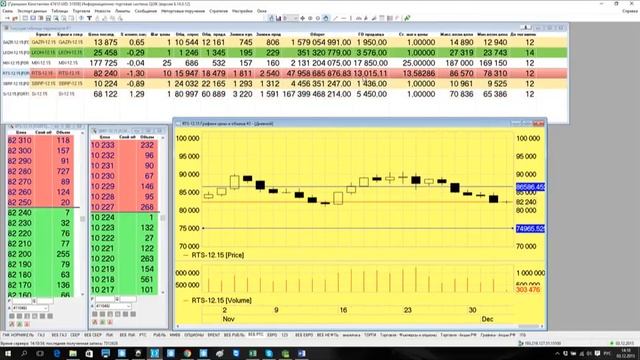Viewport: 640px width, 360px height.
Task: Click the 82 200 bid with volume 255
Action: (41, 254)
